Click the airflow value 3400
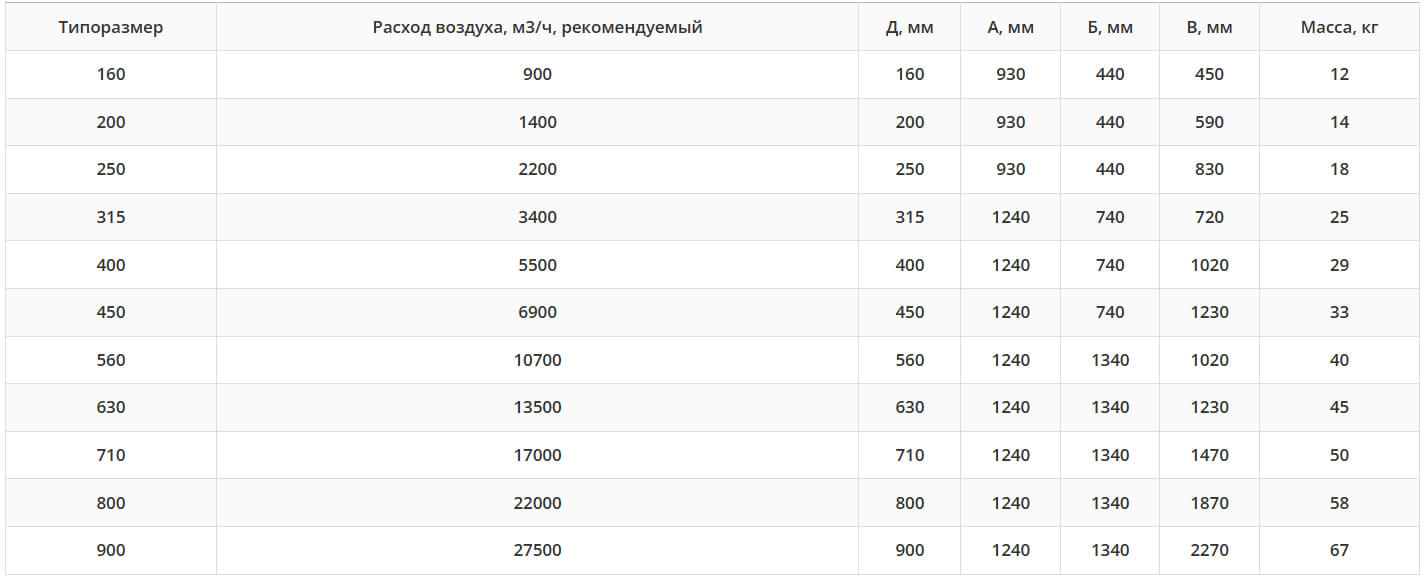The image size is (1424, 577). click(537, 217)
